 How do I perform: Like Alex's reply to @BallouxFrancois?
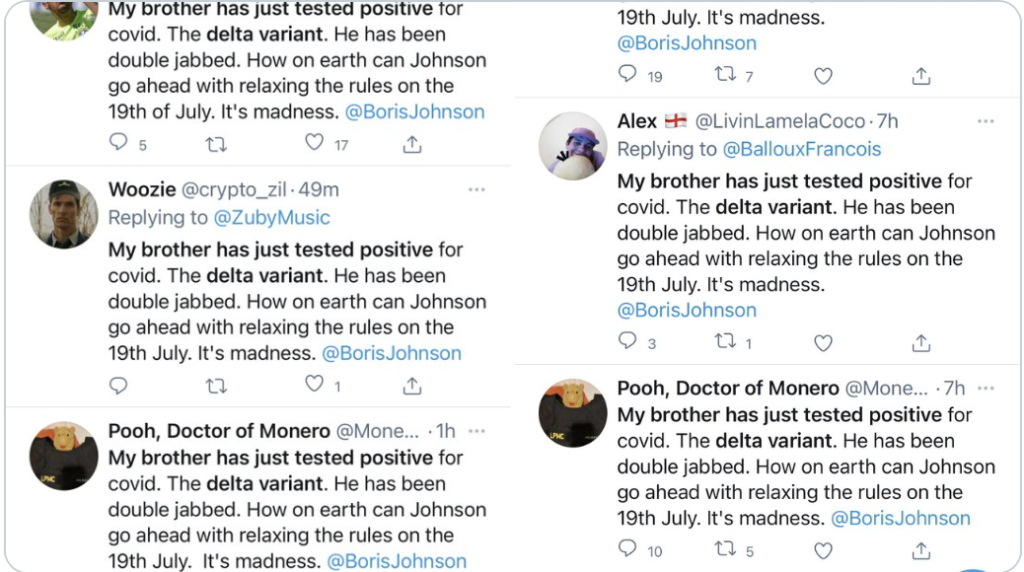(x=823, y=343)
